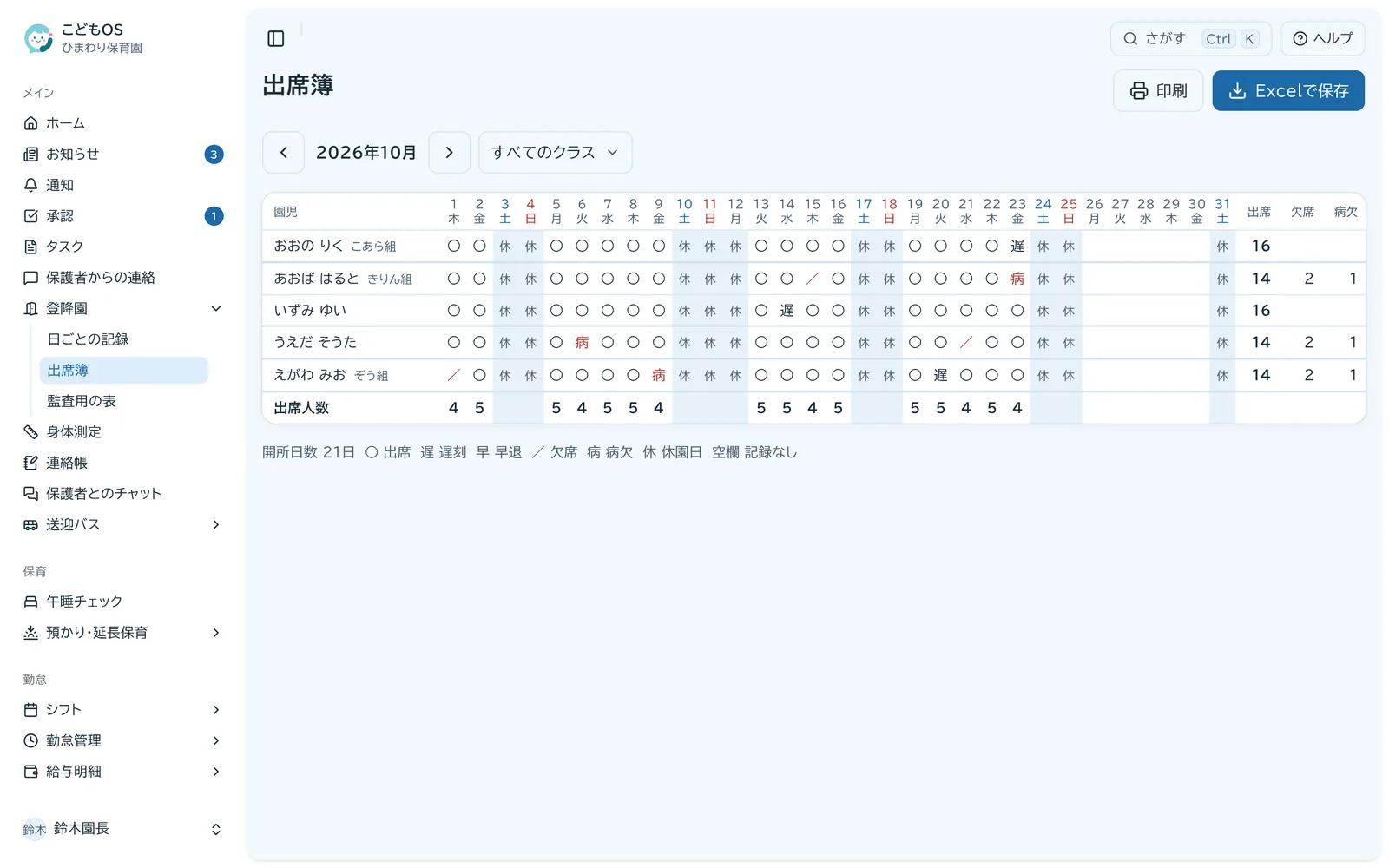Click the 預かり･延長保育 sunset icon
The width and height of the screenshot is (1389, 868).
[31, 633]
